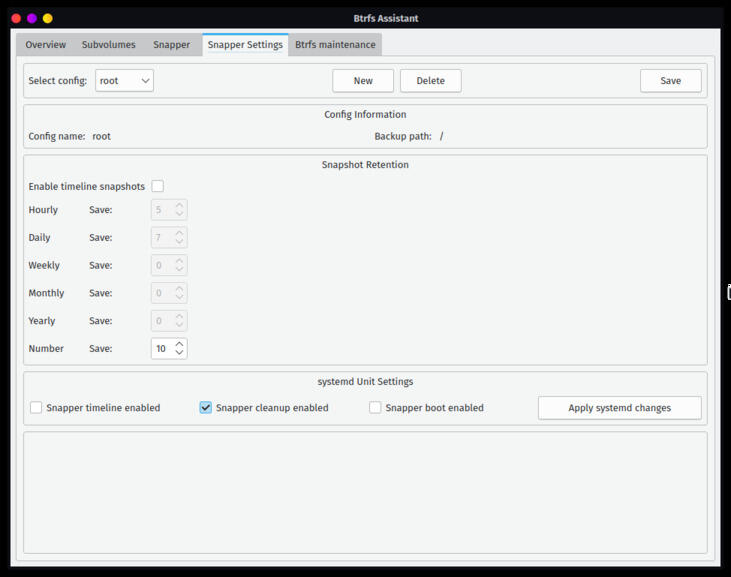Image resolution: width=731 pixels, height=577 pixels.
Task: Click the purple window control button
Action: (32, 18)
